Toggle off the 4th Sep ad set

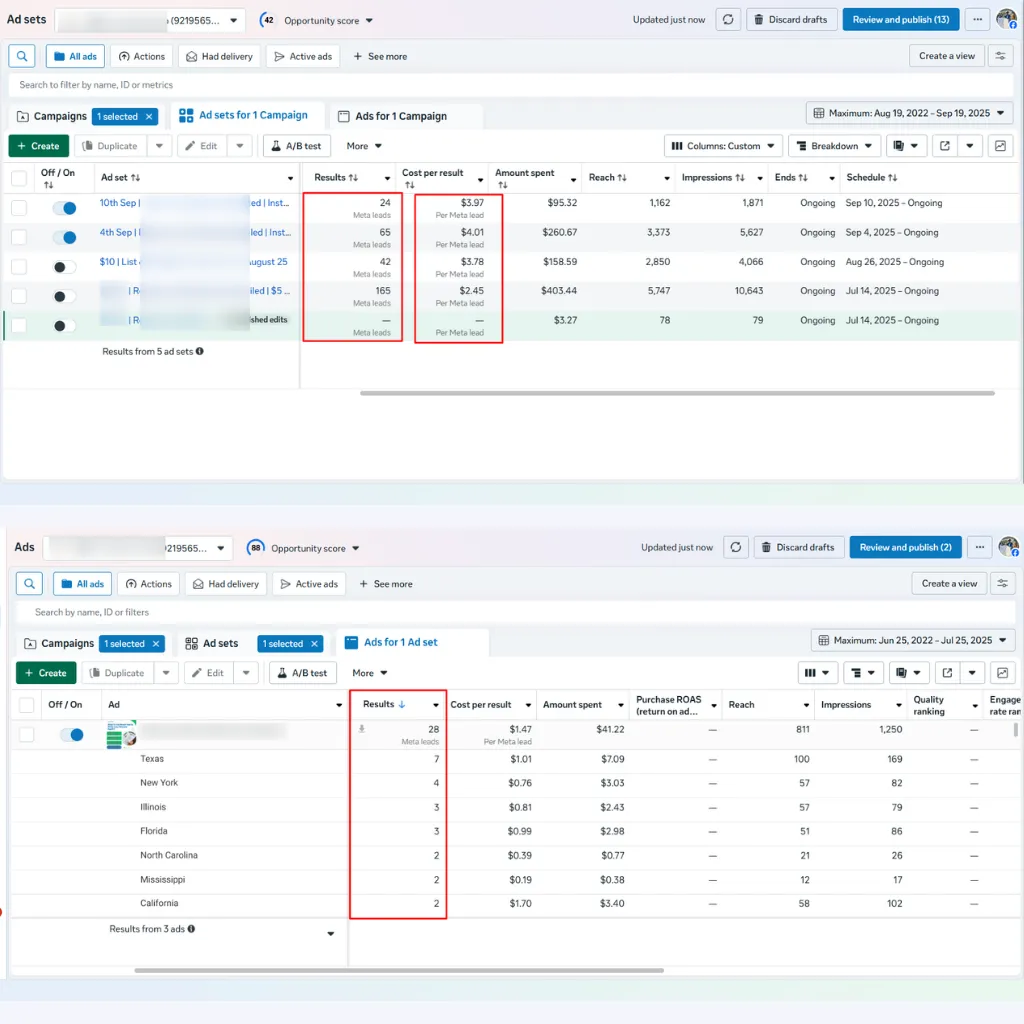[65, 238]
